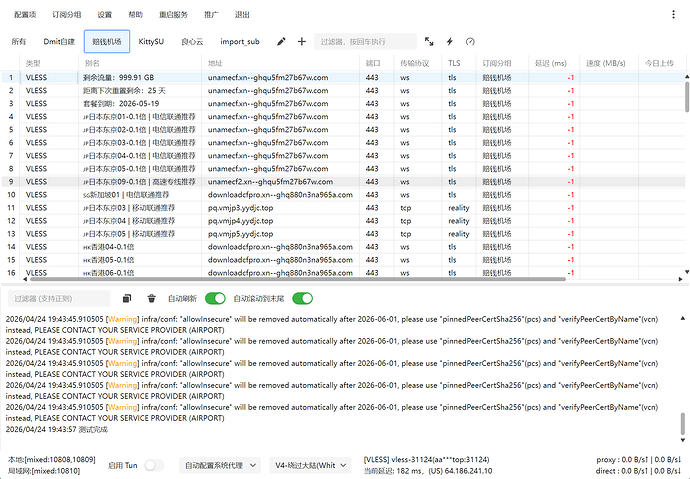Select row 3 套餐到期: 2026-05-19
The width and height of the screenshot is (690, 479).
pos(342,104)
